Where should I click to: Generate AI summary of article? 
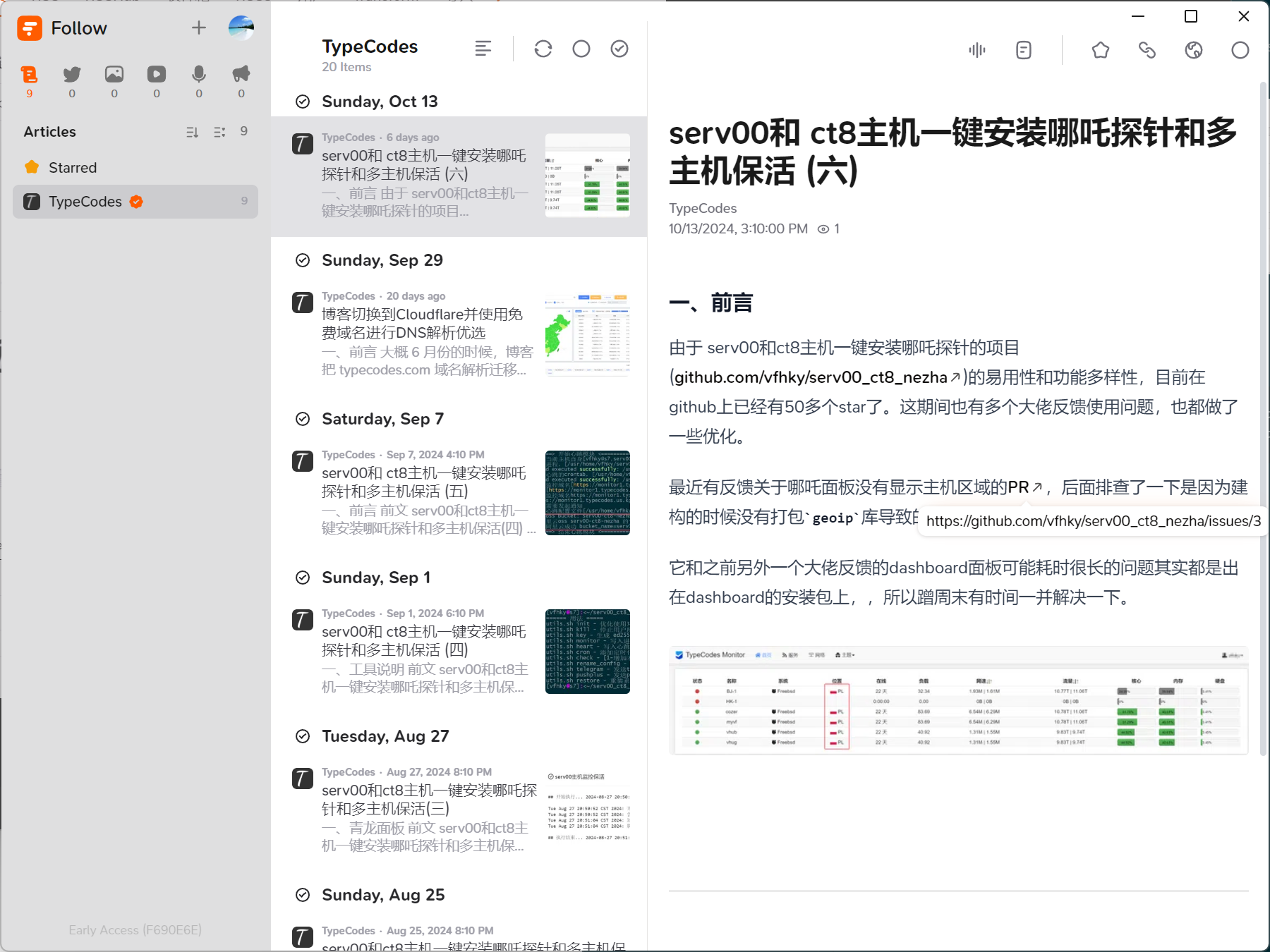(x=1024, y=50)
